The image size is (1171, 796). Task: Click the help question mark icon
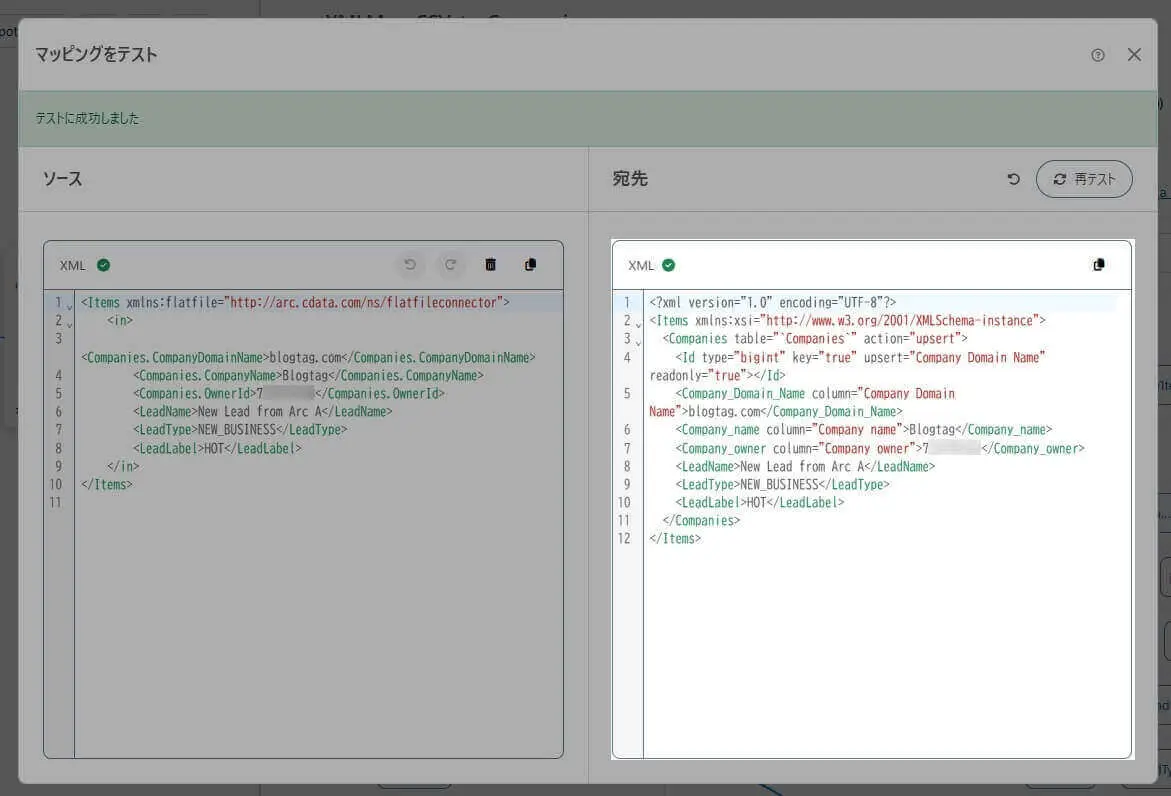[x=1098, y=55]
